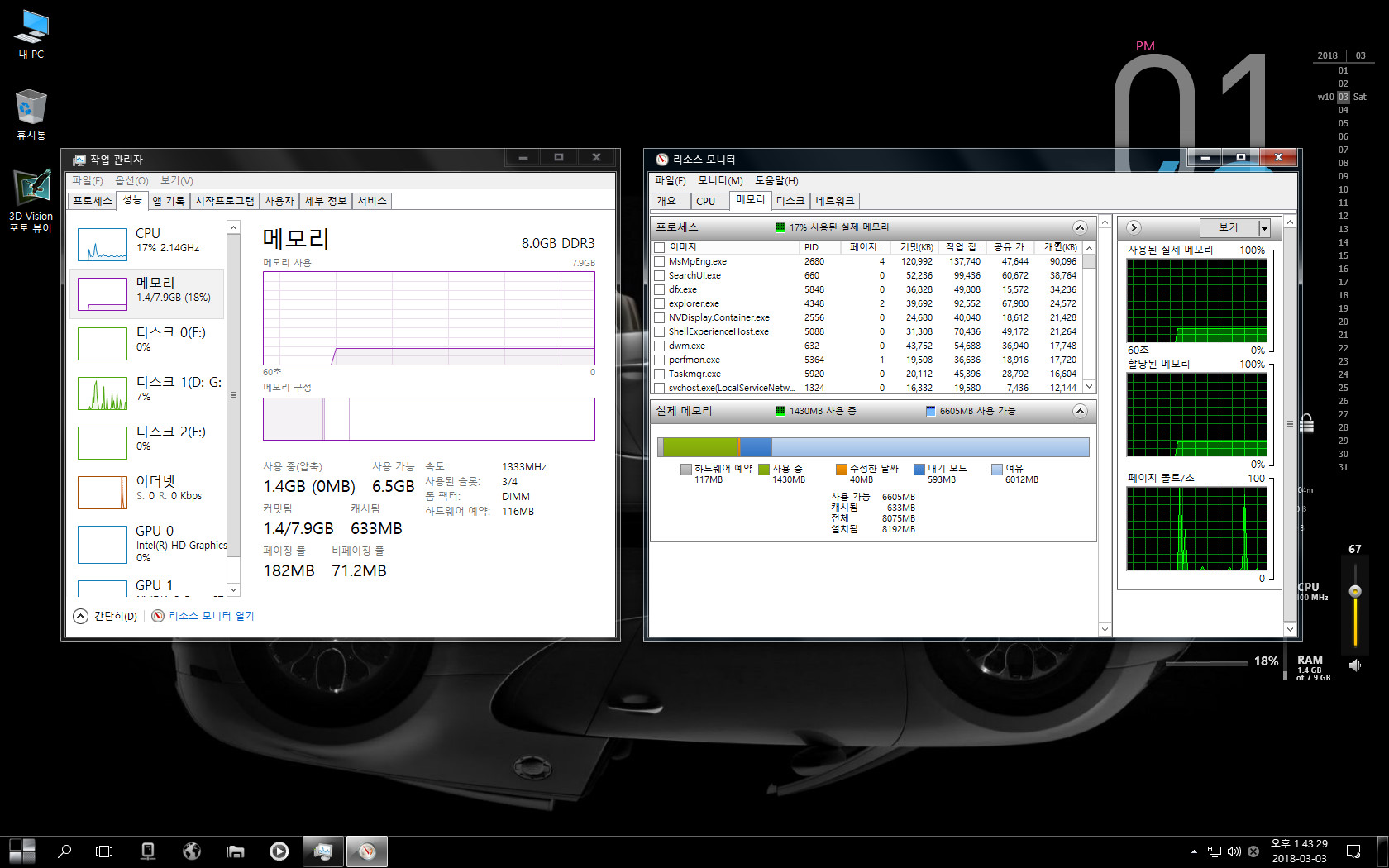Image resolution: width=1389 pixels, height=868 pixels.
Task: Click the physical memory usage bar
Action: (x=873, y=447)
